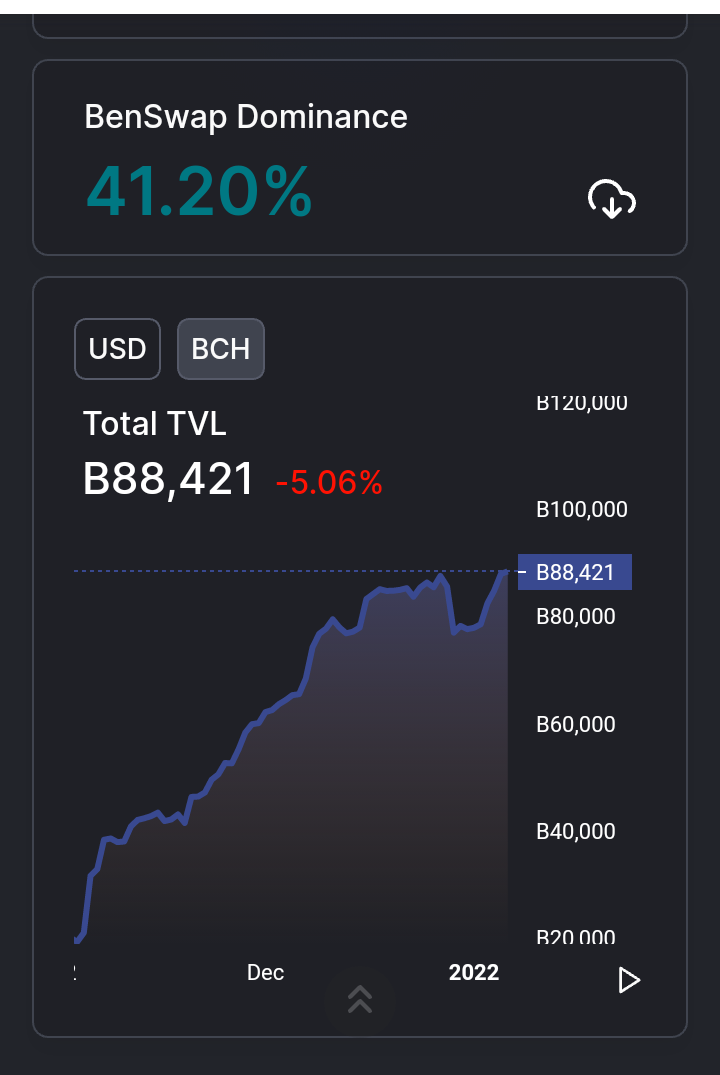Click the BenSwap Dominance heading
Screen dimensions: 720x1075
[x=245, y=117]
